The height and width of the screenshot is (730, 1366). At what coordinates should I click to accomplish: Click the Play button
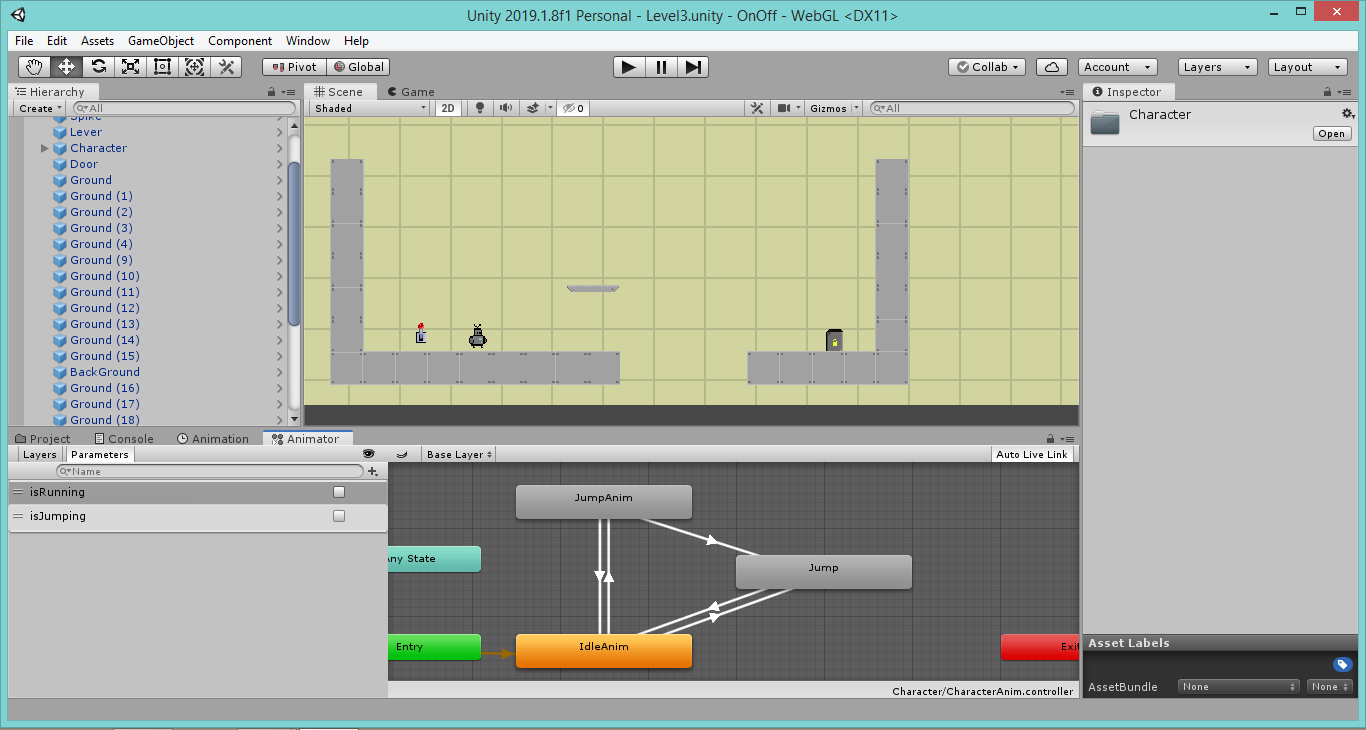click(629, 67)
